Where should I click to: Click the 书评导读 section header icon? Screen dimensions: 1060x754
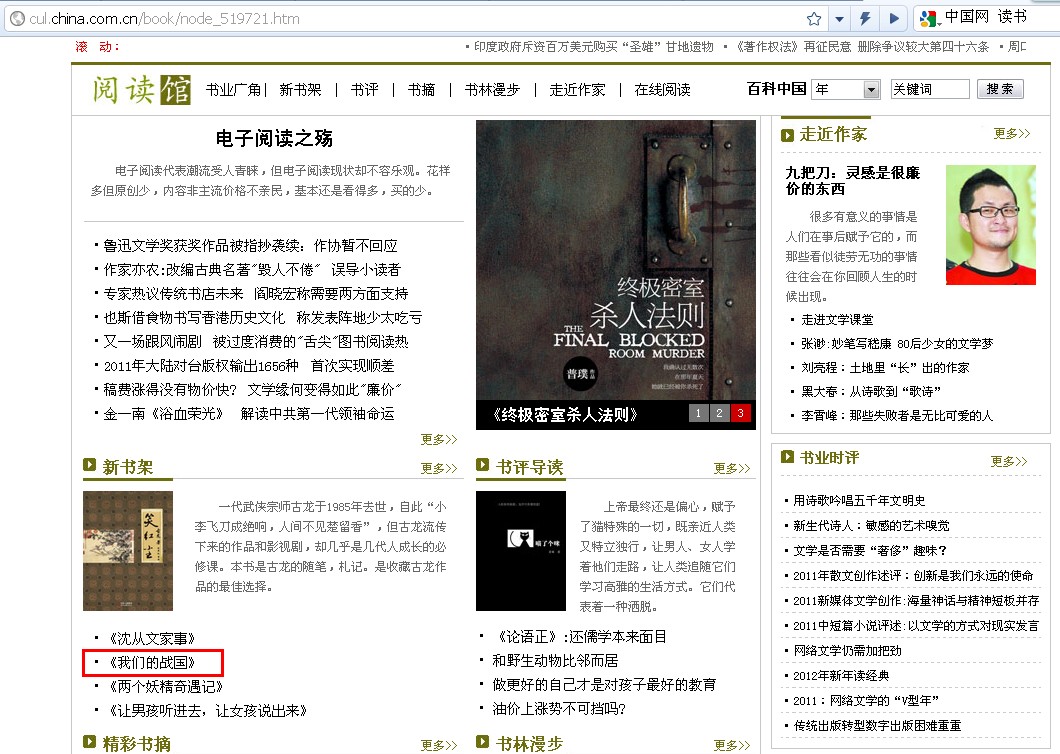point(482,465)
